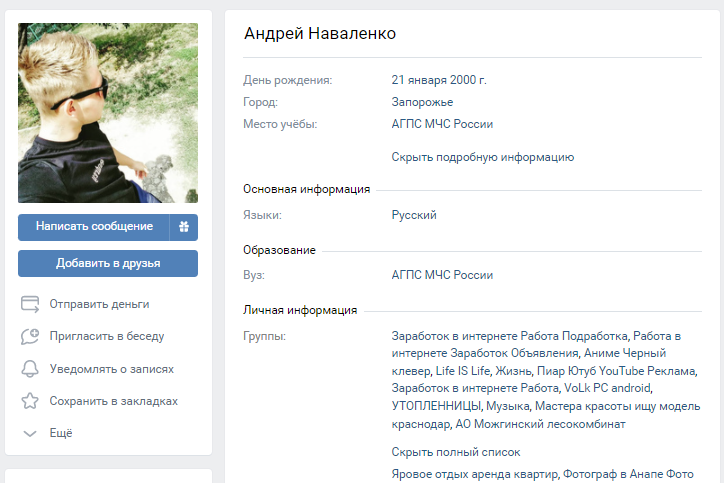
Task: Click the profile name Андрей Наваленко
Action: pos(320,33)
